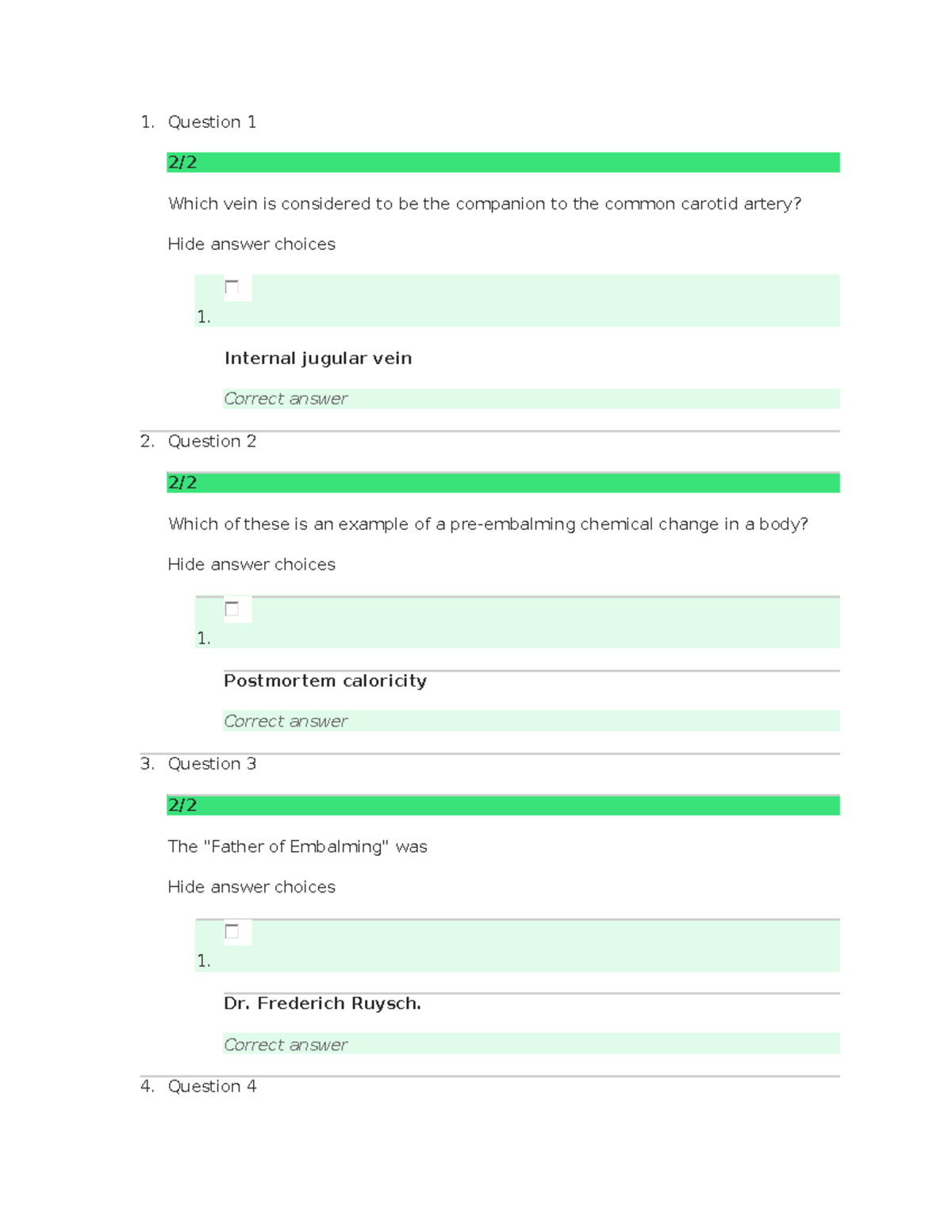The image size is (952, 1232).
Task: Collapse the Question 3 answer choices
Action: (251, 887)
